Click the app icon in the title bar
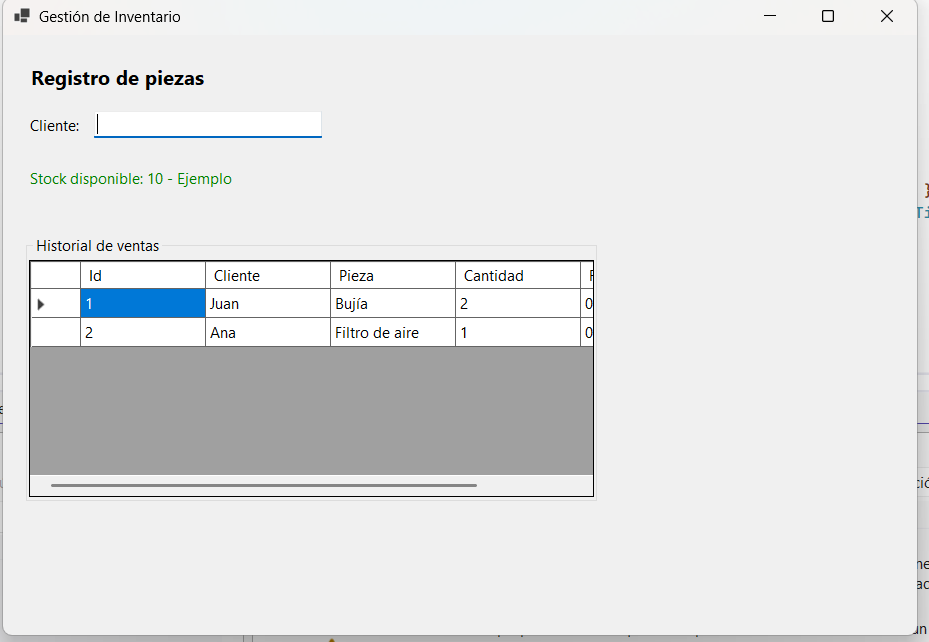This screenshot has width=929, height=642. [x=22, y=17]
